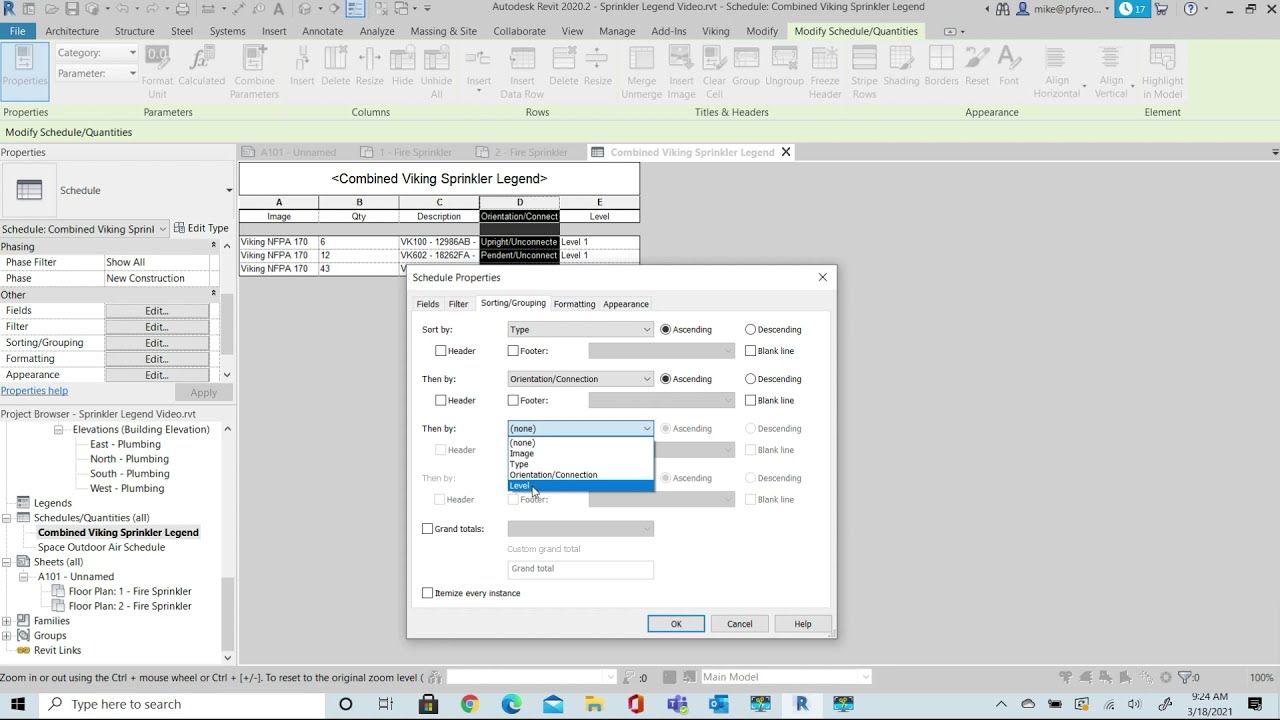Enable Footer checkbox under Sort by Type
1280x720 pixels.
pos(513,351)
